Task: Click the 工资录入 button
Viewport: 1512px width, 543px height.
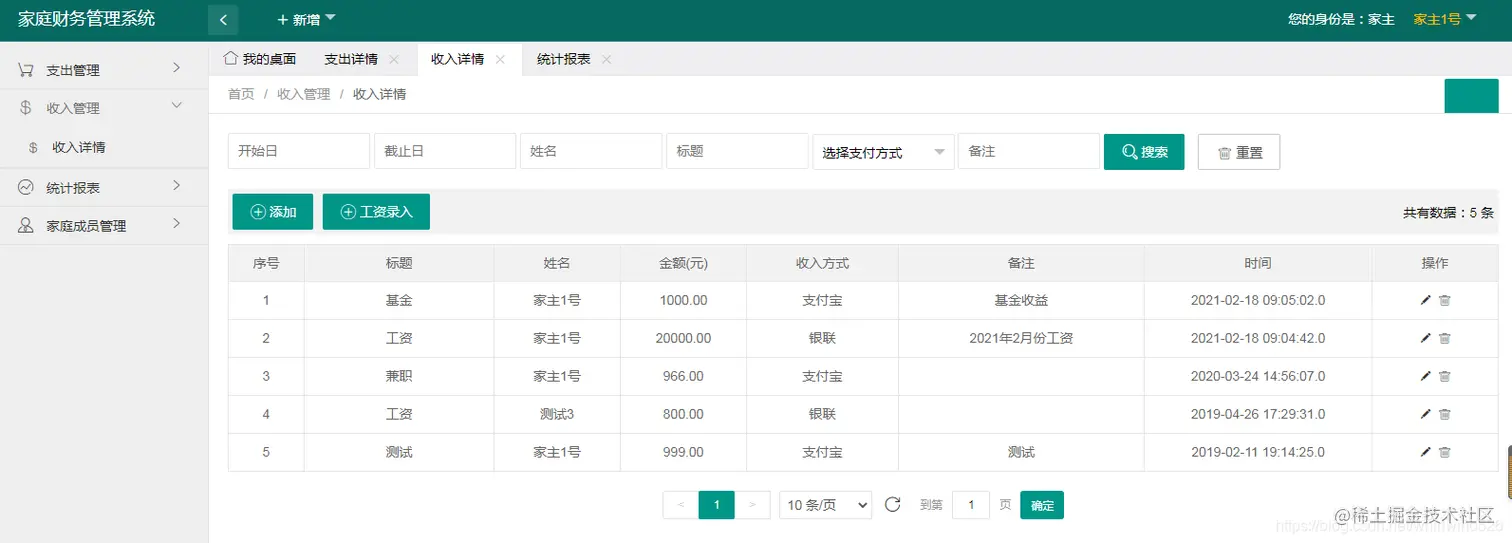Action: click(376, 212)
